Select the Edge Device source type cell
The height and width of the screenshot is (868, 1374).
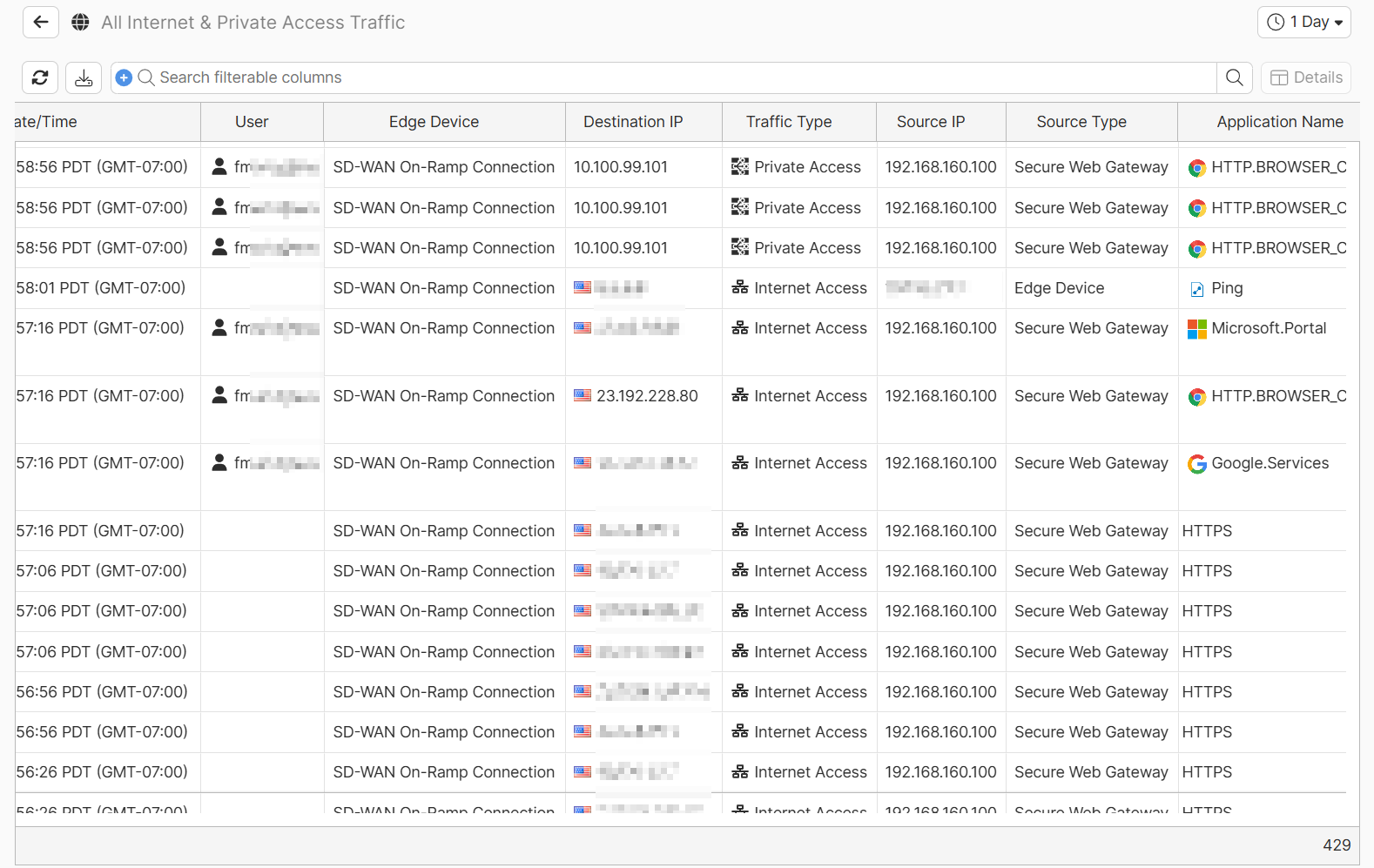point(1059,288)
